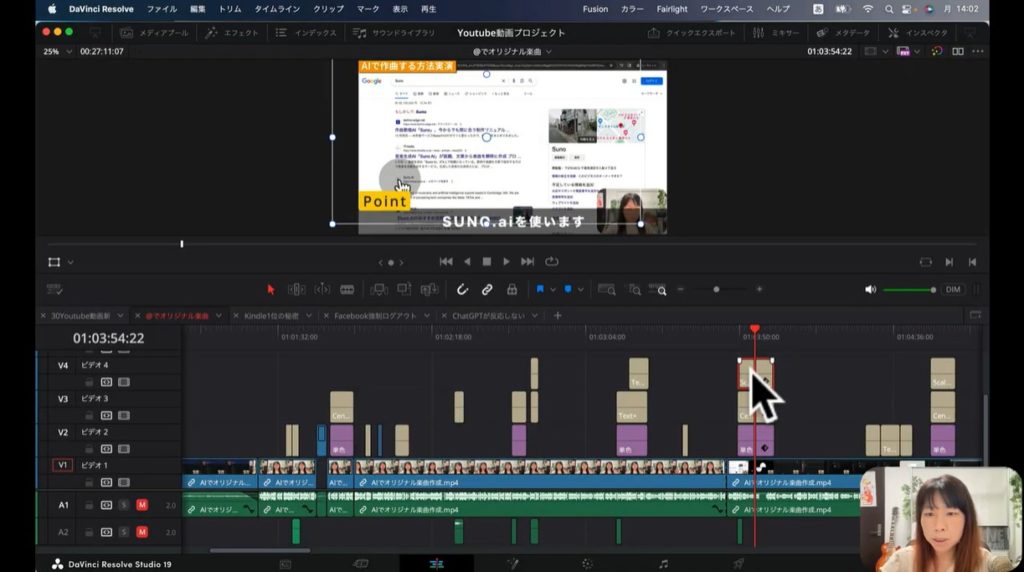
Task: Open the flag color dropdown arrow
Action: click(x=553, y=290)
